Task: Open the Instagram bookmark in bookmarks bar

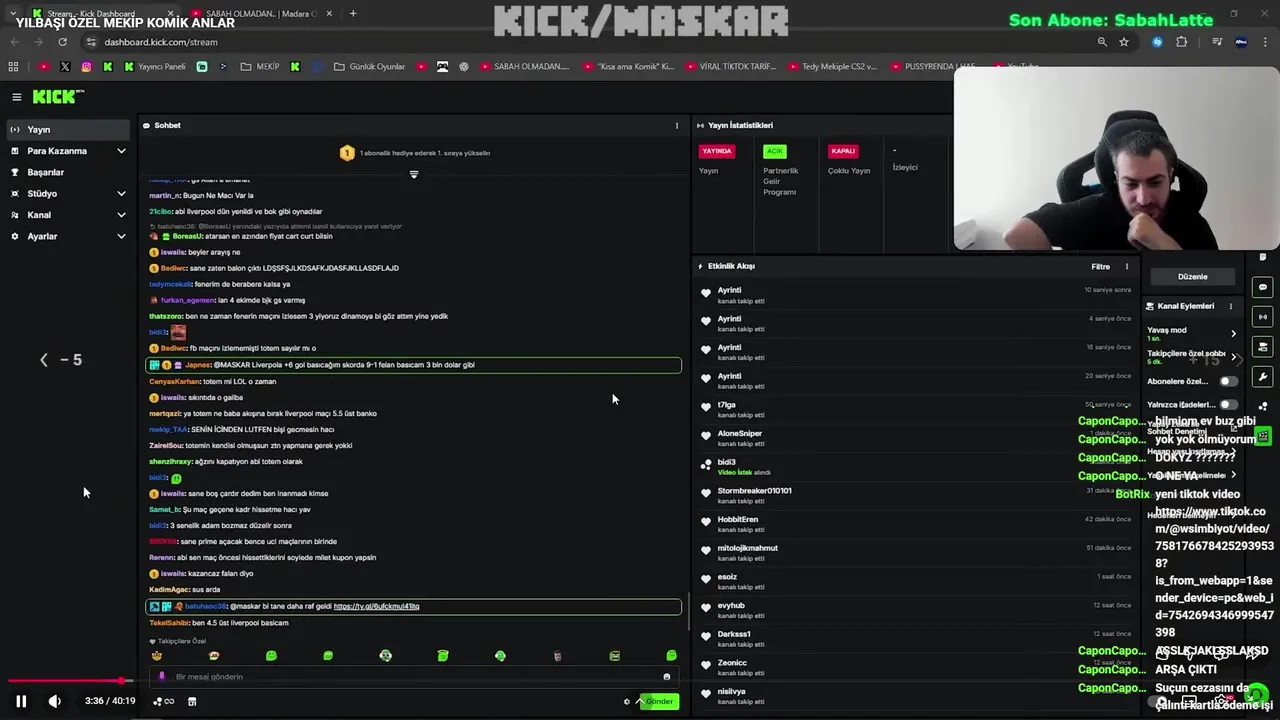Action: 86,67
